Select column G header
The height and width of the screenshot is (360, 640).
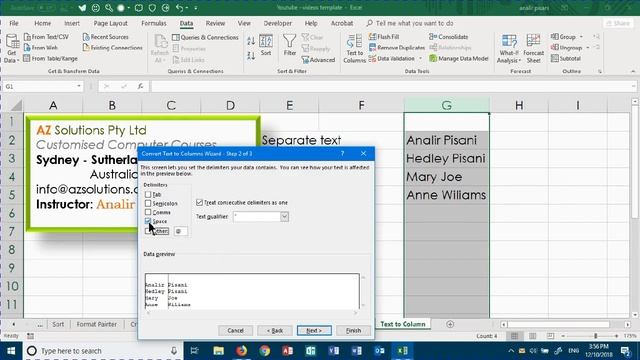click(x=447, y=105)
